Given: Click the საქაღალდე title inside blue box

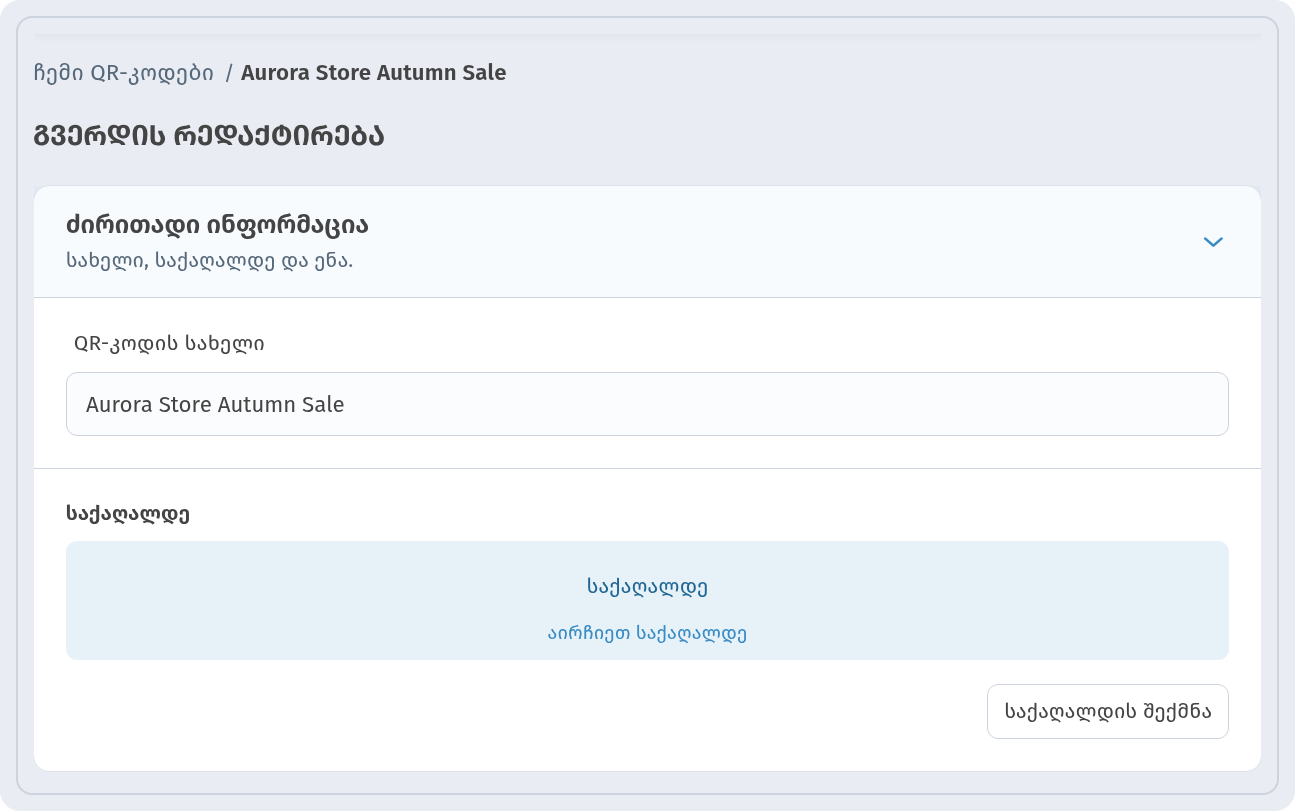Looking at the screenshot, I should 647,587.
